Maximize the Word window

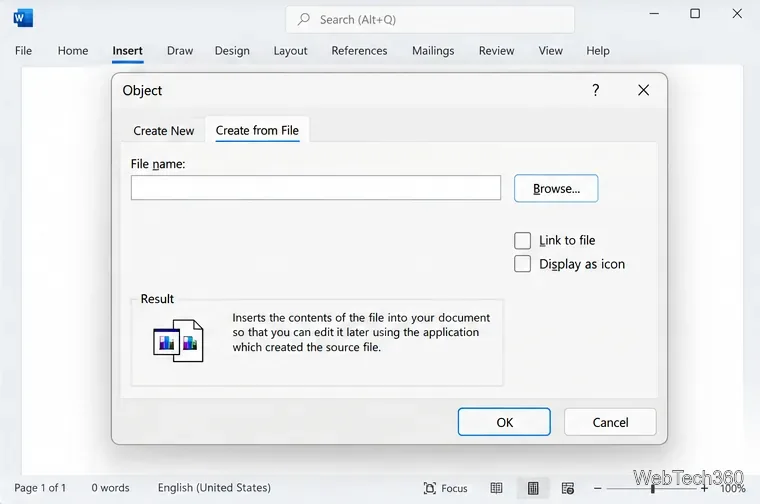point(695,14)
